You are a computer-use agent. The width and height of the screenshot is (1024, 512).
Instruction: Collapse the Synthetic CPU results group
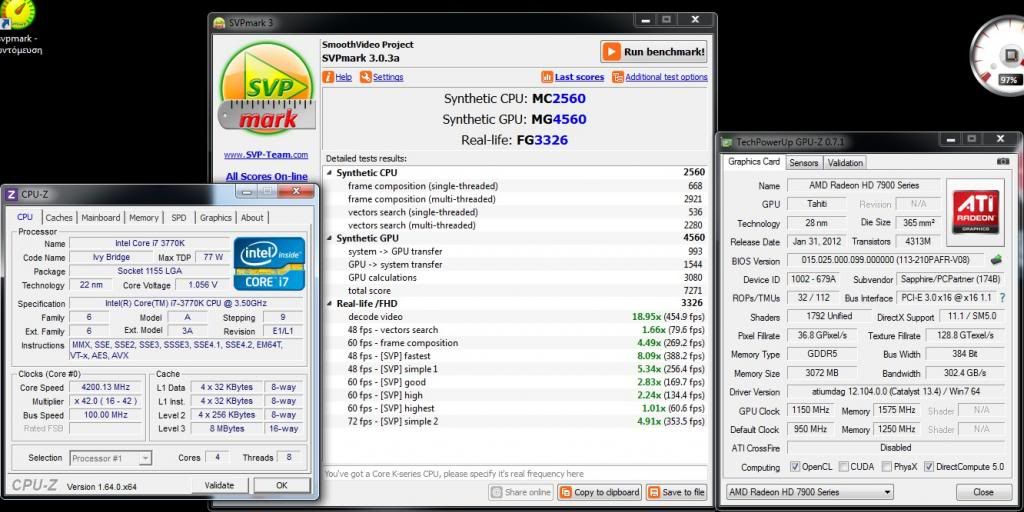click(x=330, y=173)
